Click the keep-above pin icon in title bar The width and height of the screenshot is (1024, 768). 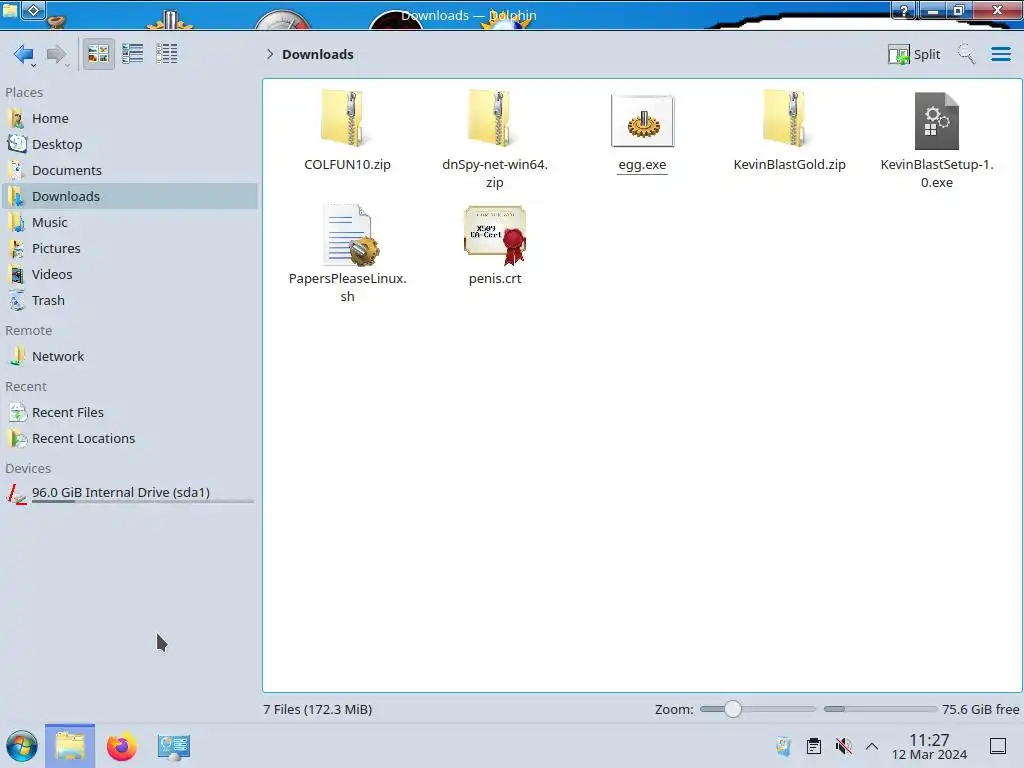point(33,10)
